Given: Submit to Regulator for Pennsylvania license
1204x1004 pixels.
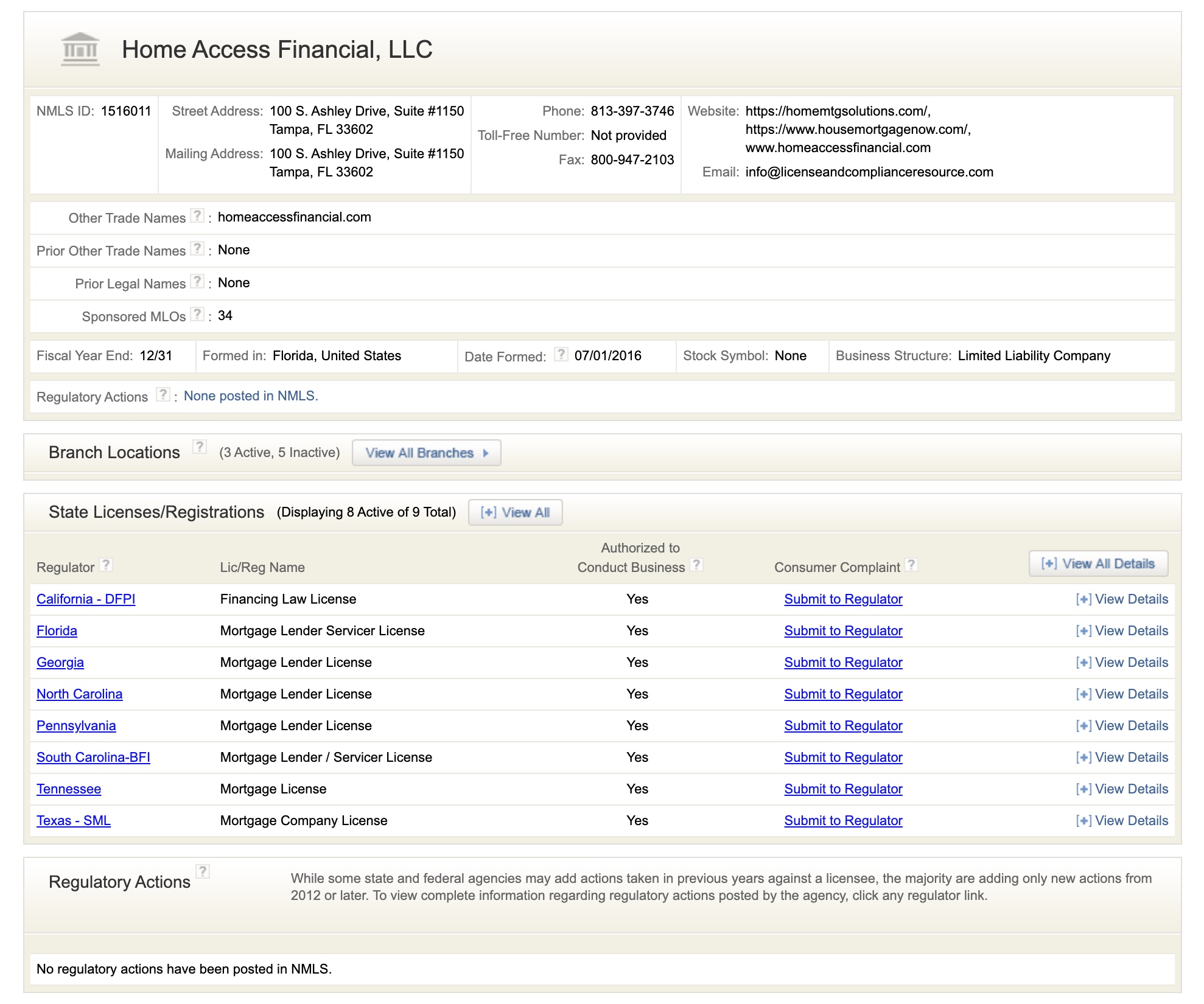Looking at the screenshot, I should coord(842,726).
